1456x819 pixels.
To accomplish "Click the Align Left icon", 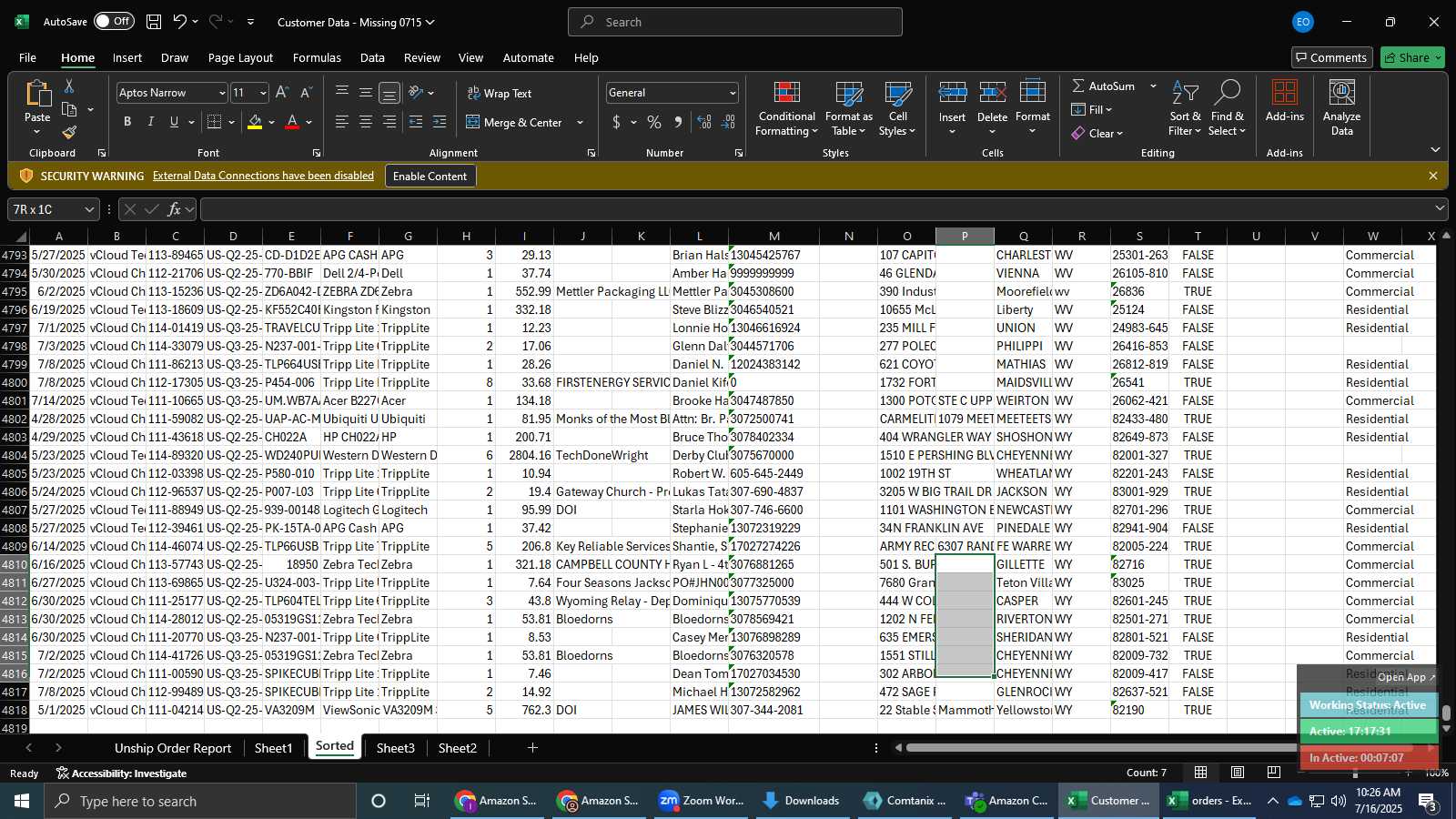I will (x=342, y=122).
